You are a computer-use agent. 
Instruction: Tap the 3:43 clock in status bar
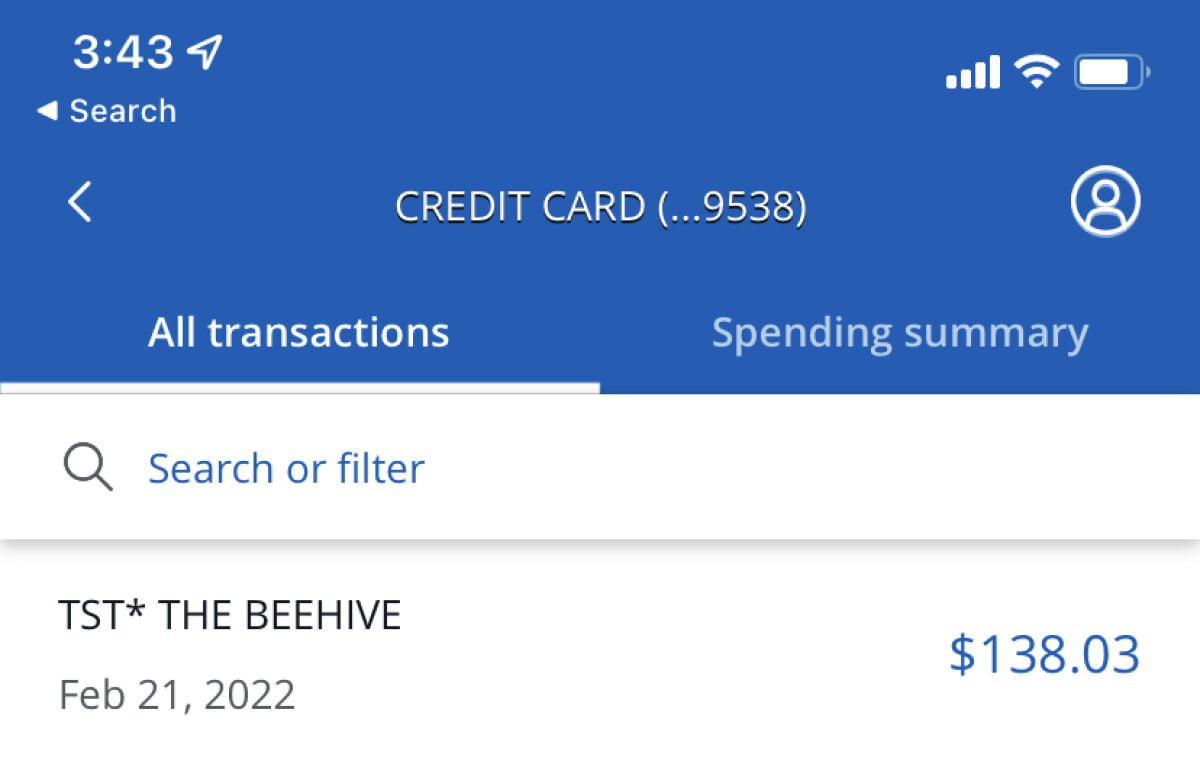pyautogui.click(x=123, y=52)
